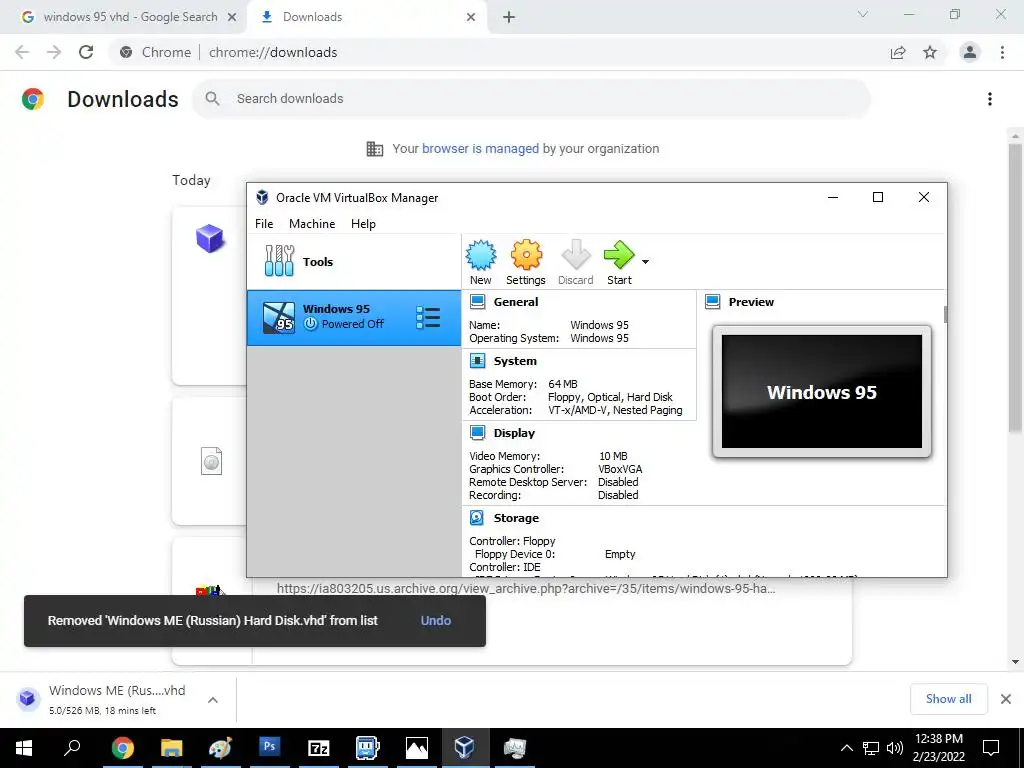The image size is (1024, 768).
Task: Open the Chrome profile avatar
Action: (x=970, y=52)
